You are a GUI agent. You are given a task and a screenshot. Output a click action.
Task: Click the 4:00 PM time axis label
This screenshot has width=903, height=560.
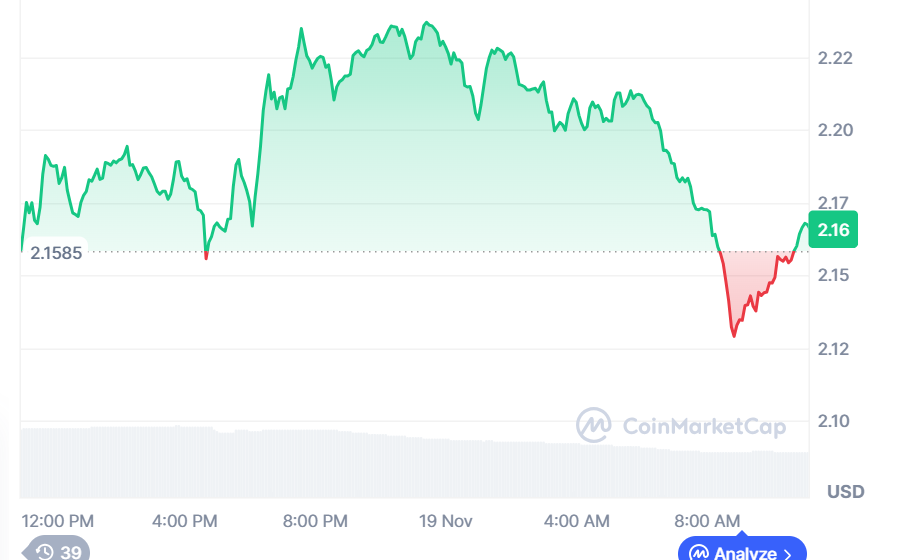coord(184,521)
